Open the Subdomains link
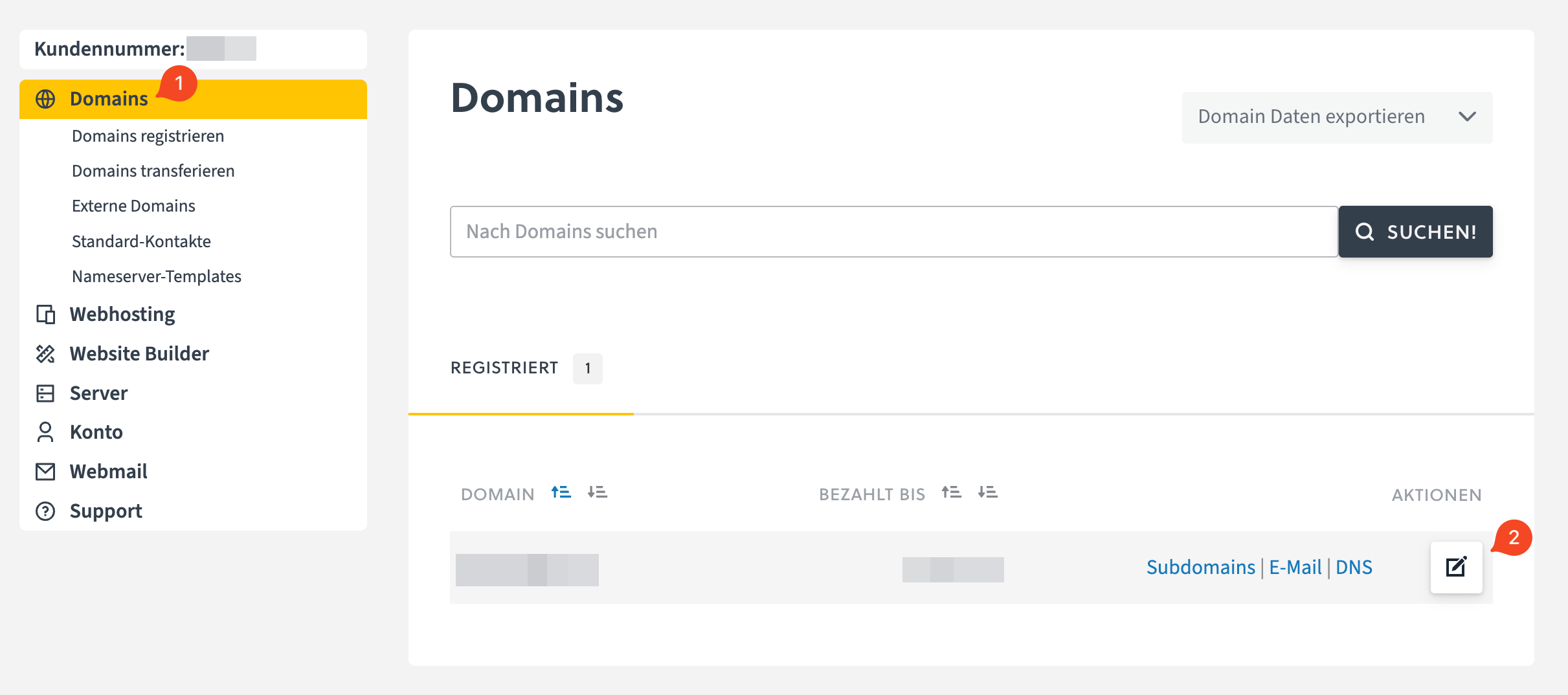 coord(1200,568)
